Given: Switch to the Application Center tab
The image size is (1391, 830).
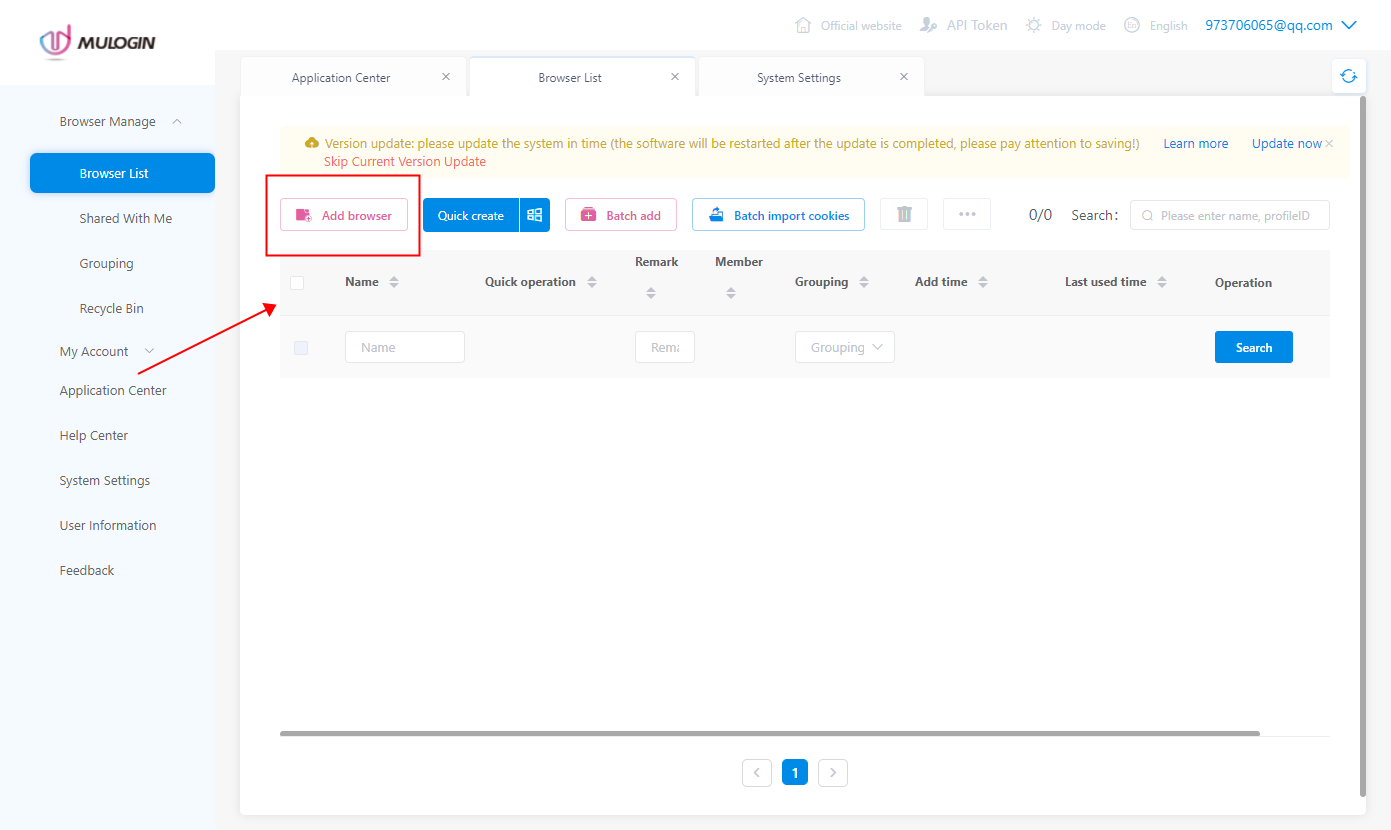Looking at the screenshot, I should 341,77.
